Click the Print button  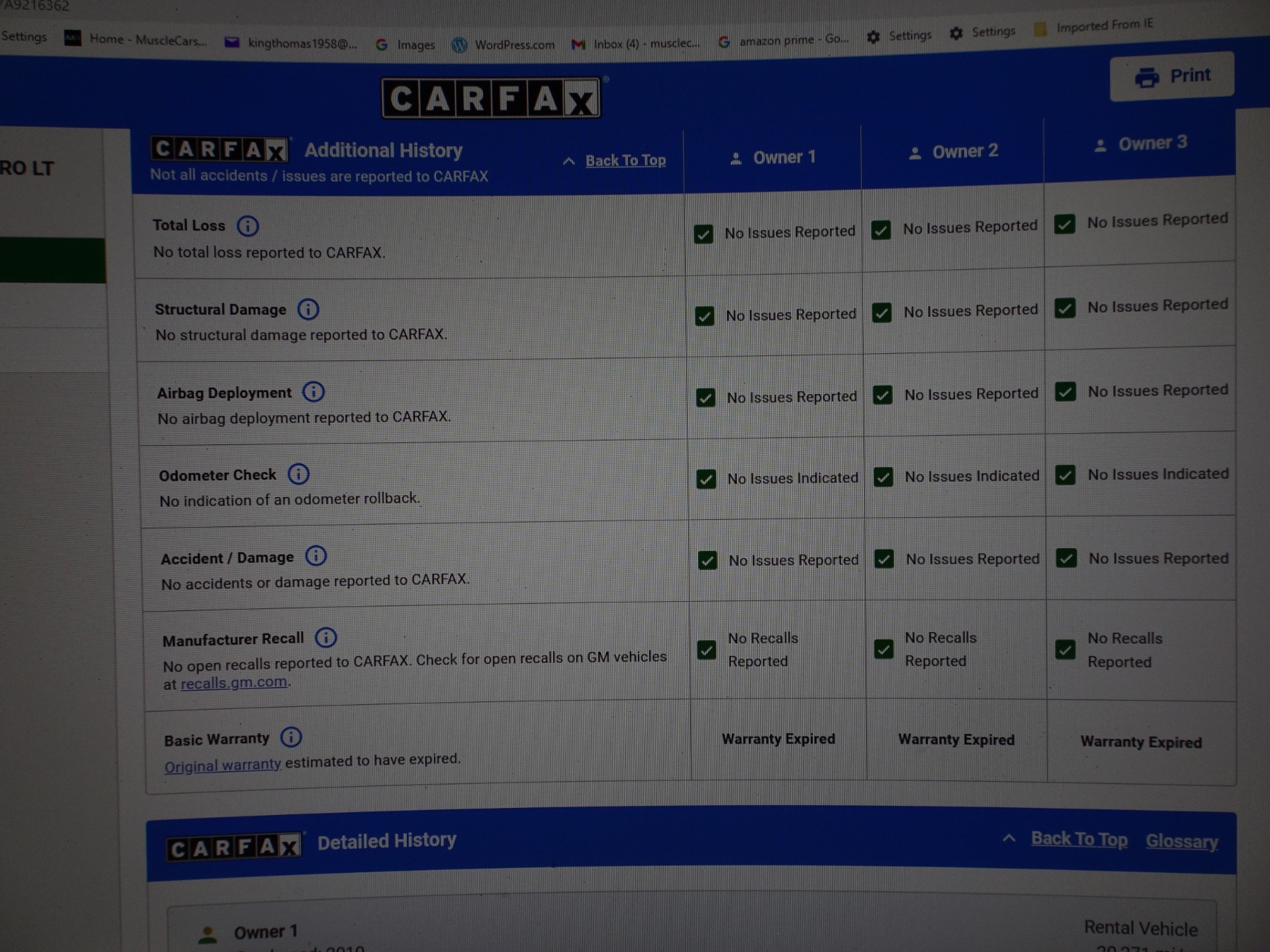click(1171, 76)
